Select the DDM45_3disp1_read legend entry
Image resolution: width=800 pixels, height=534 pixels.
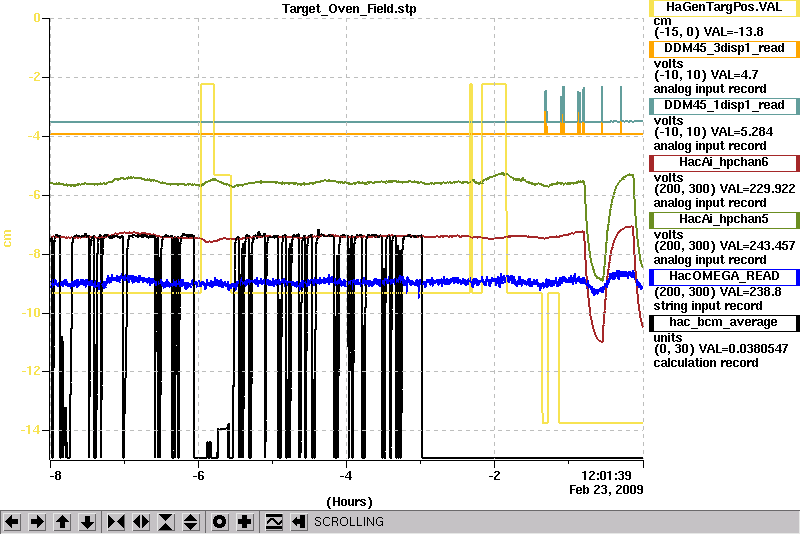[724, 49]
